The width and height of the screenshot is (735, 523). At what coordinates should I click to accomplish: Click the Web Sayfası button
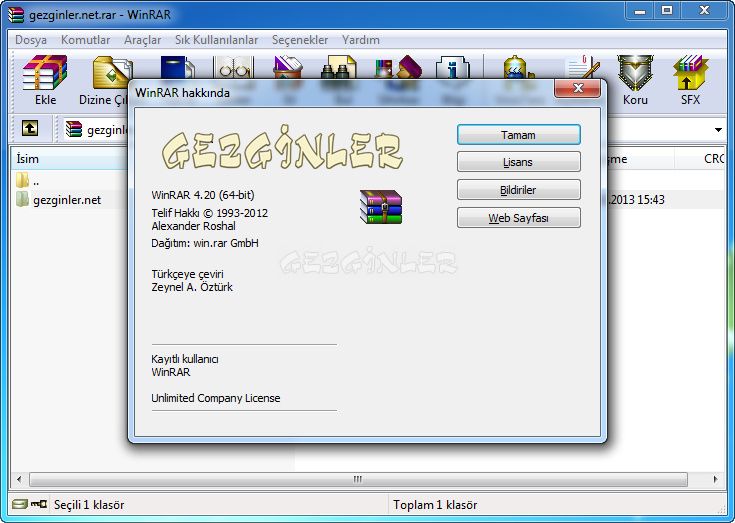[518, 218]
